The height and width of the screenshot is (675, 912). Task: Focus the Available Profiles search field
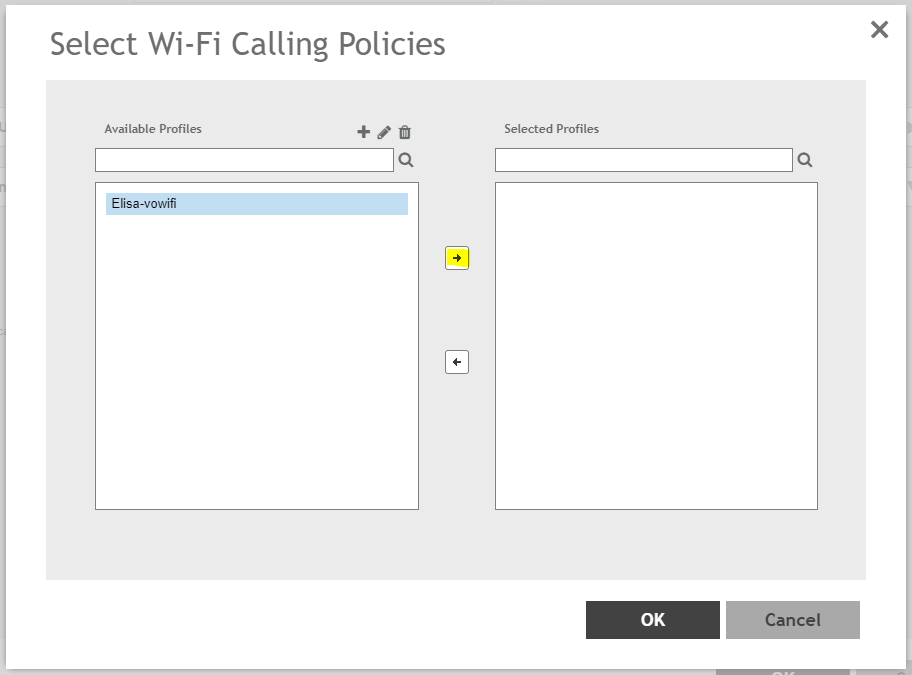click(244, 160)
